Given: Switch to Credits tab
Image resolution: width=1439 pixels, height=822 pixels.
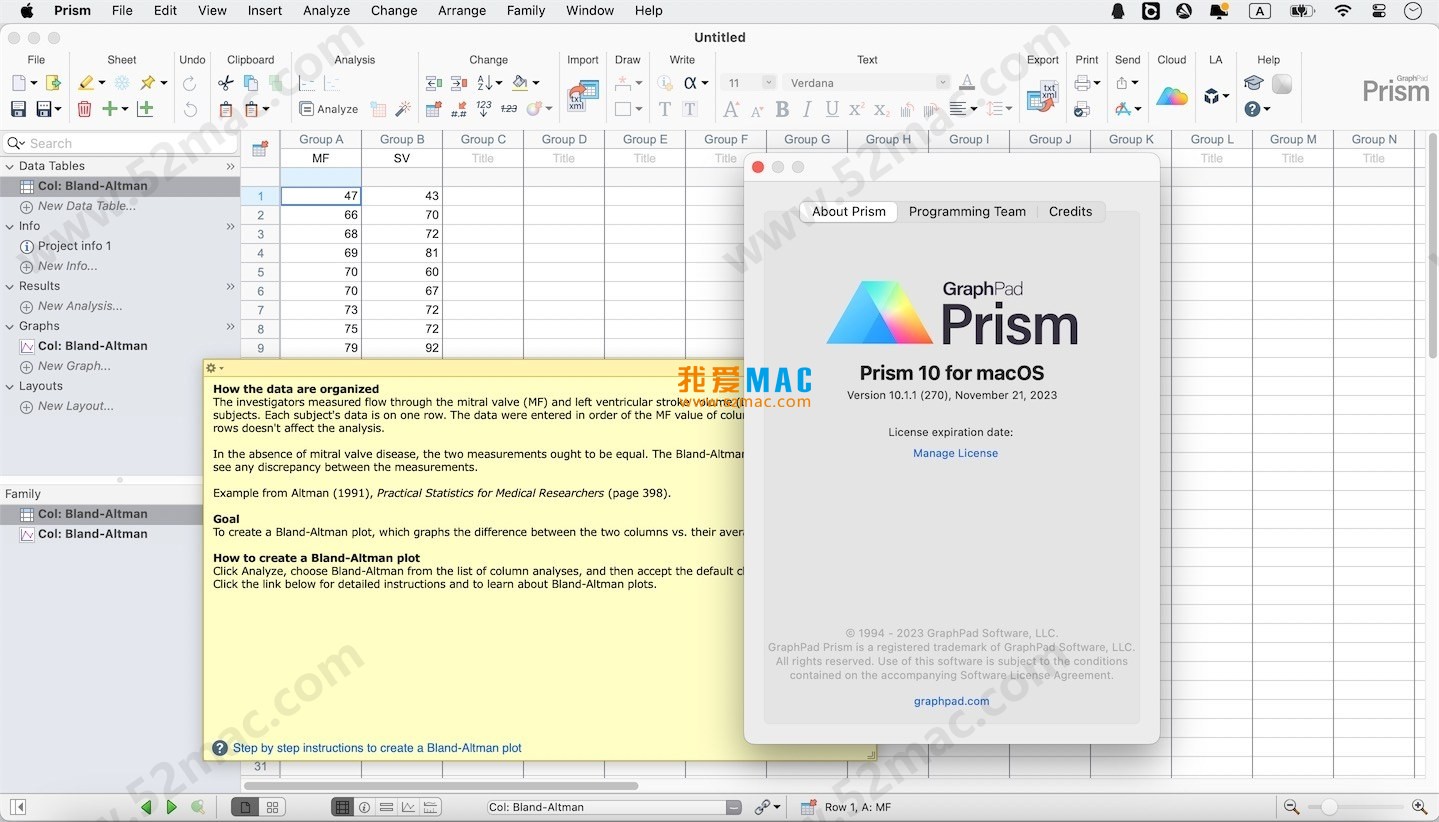Looking at the screenshot, I should coord(1070,211).
